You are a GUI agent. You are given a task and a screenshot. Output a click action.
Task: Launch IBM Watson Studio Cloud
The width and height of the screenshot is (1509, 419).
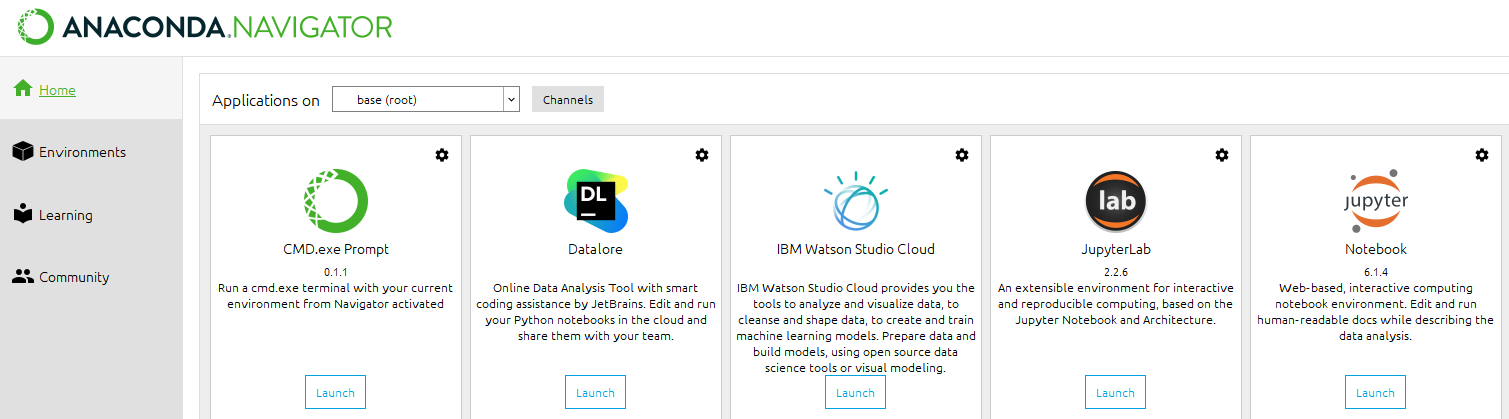click(x=855, y=392)
